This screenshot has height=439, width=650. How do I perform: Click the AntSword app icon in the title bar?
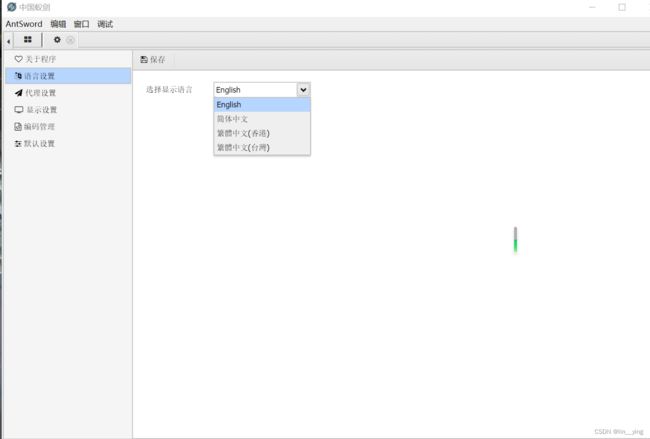(x=12, y=7)
